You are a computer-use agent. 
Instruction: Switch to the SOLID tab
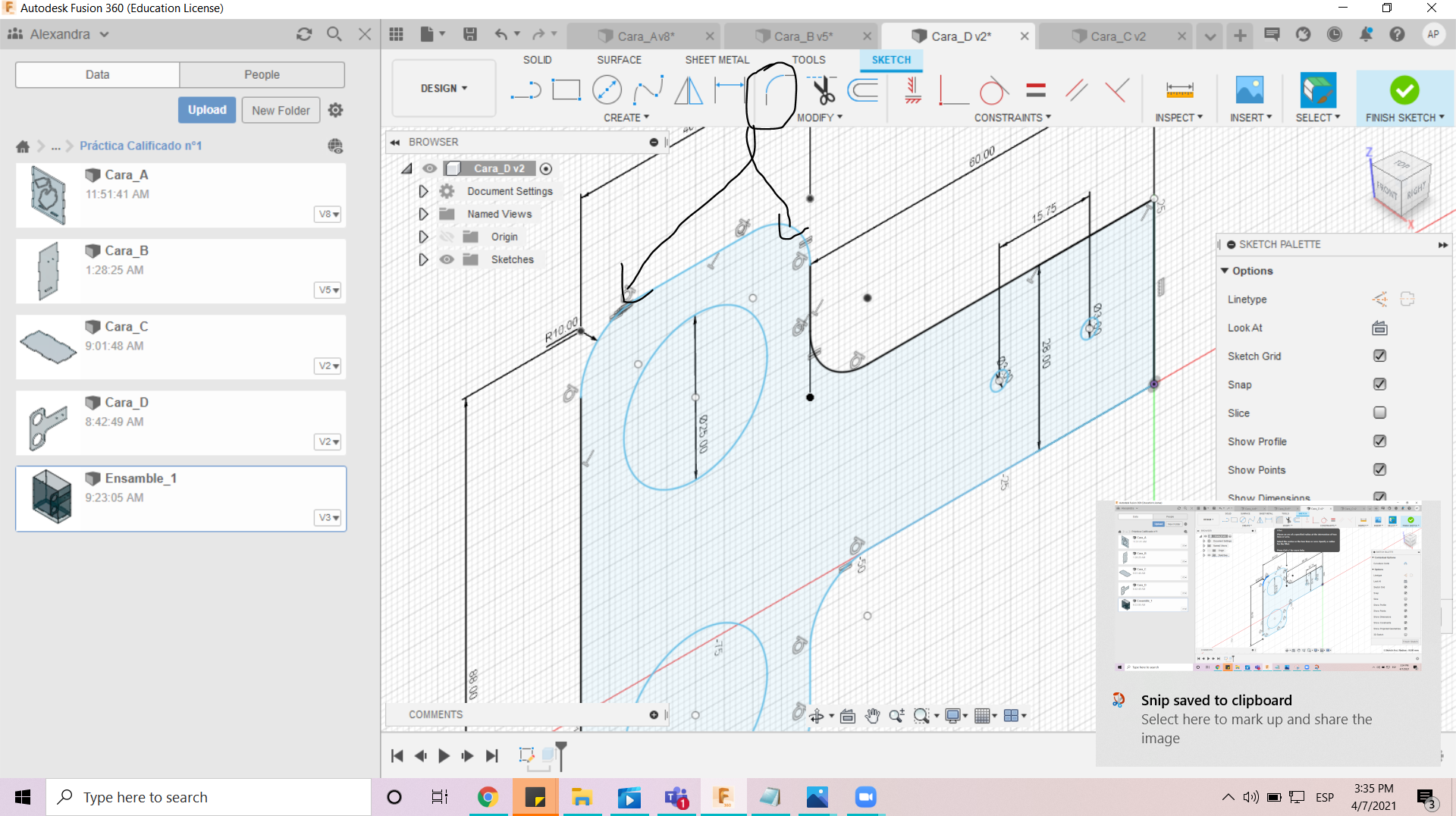(537, 60)
